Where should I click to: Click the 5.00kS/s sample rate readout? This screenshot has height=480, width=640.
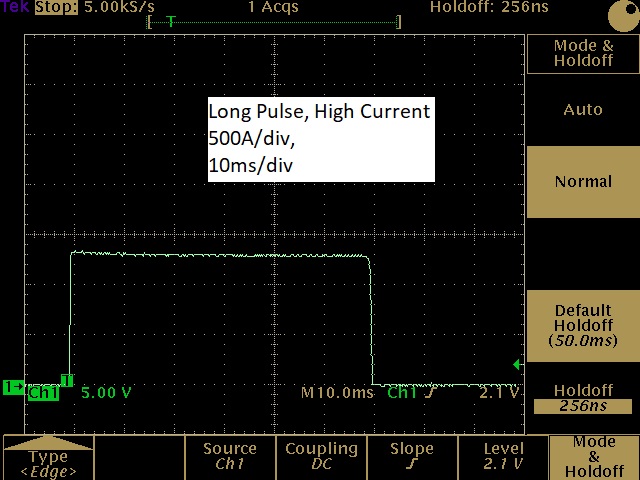point(120,7)
